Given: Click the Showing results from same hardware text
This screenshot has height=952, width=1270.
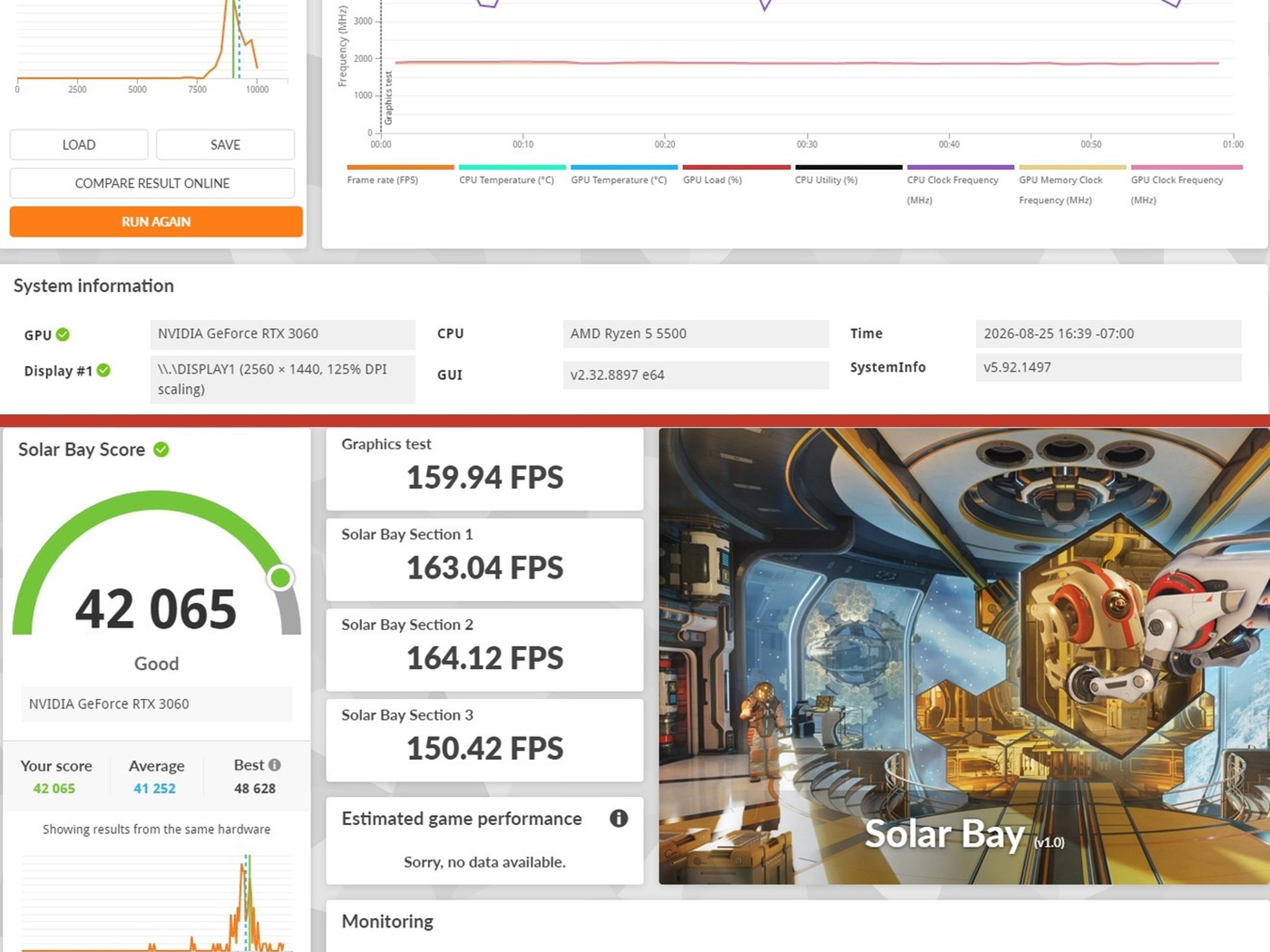Looking at the screenshot, I should coord(156,829).
